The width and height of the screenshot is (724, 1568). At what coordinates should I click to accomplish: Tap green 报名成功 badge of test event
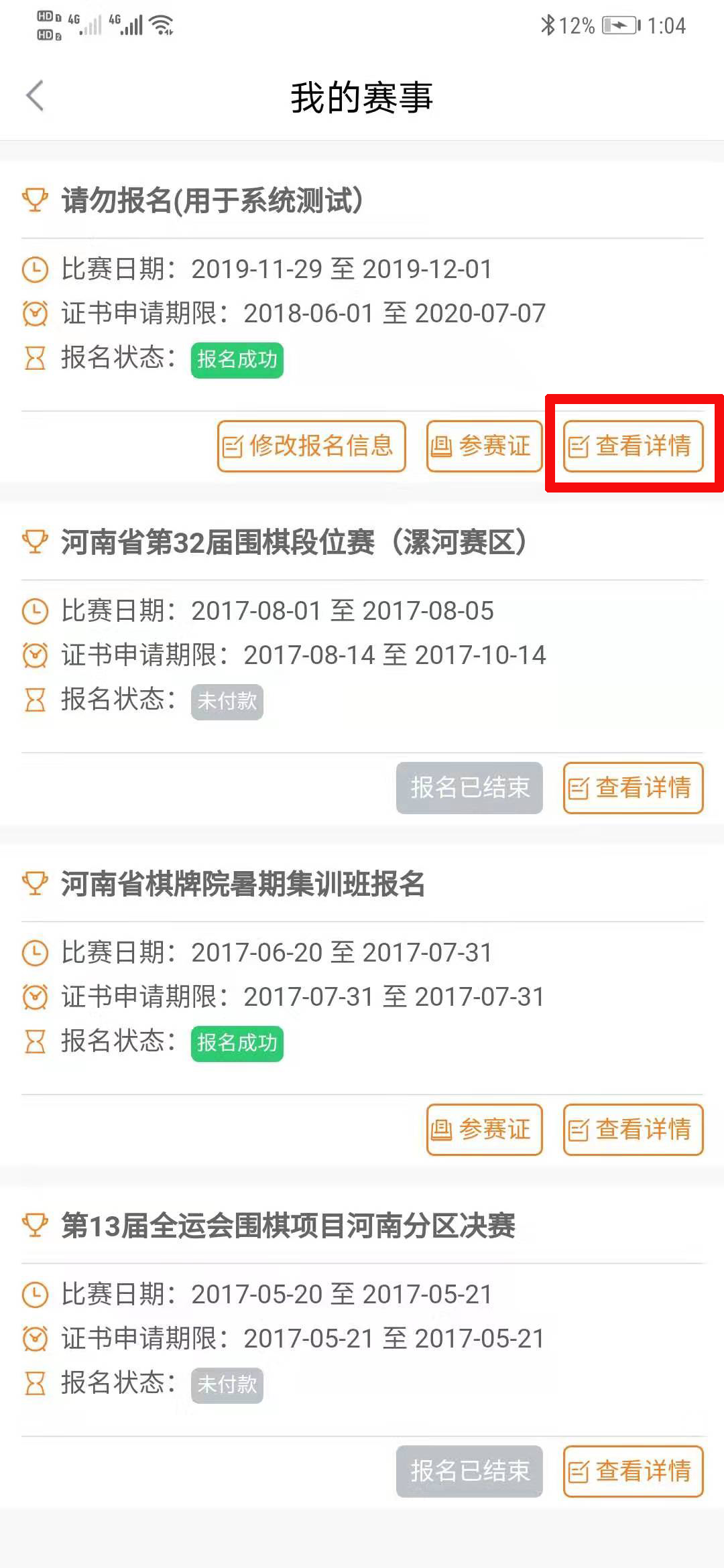237,360
